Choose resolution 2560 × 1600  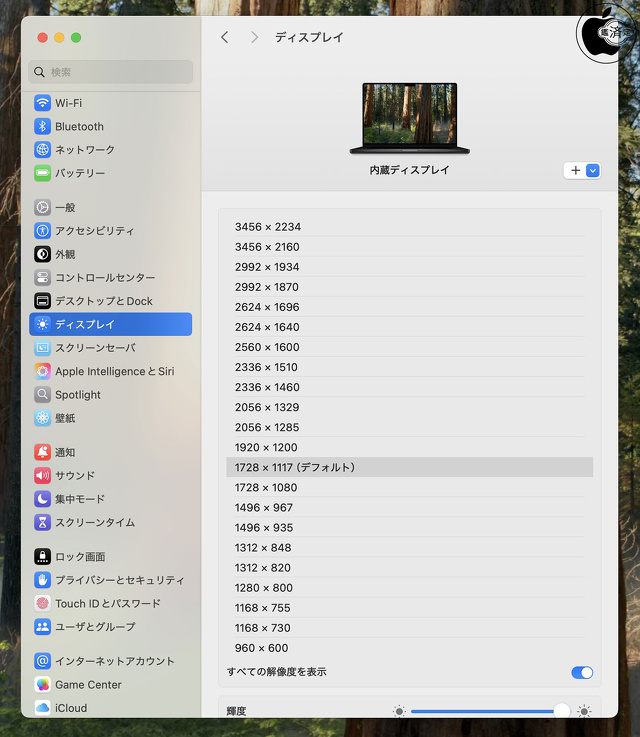tap(410, 347)
